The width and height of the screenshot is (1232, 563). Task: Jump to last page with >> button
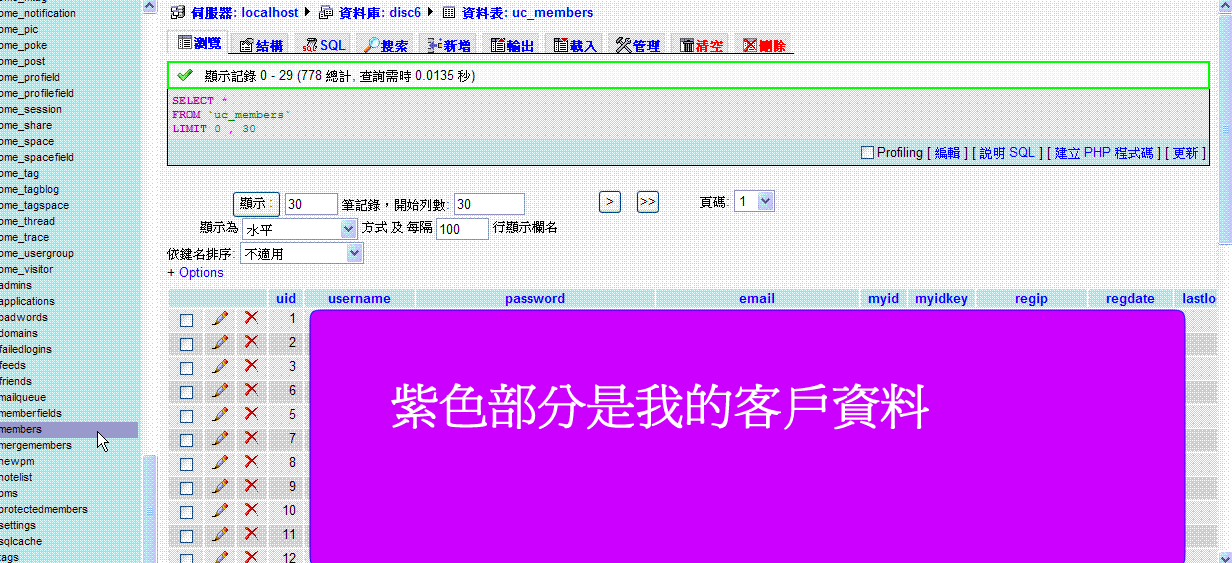click(647, 202)
